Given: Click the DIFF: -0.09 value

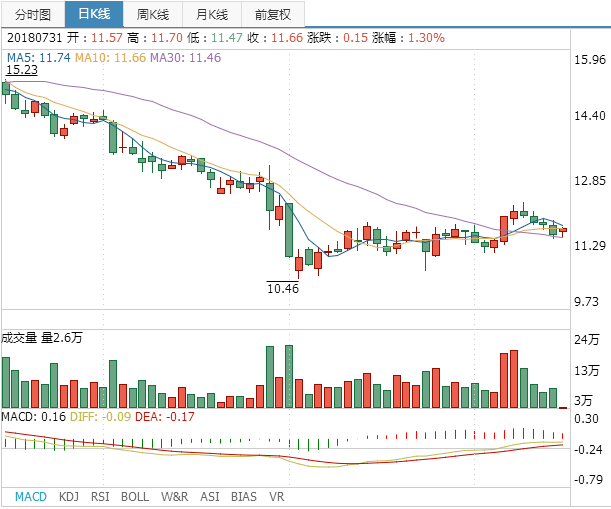Looking at the screenshot, I should [x=100, y=417].
